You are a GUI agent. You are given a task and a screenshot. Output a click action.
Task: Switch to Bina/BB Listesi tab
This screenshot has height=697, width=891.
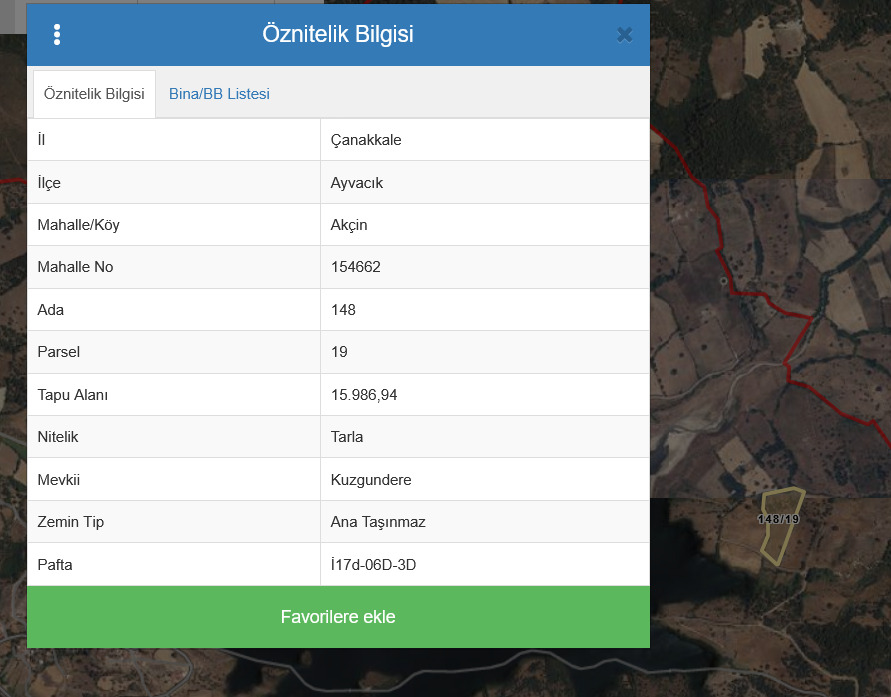click(x=219, y=94)
